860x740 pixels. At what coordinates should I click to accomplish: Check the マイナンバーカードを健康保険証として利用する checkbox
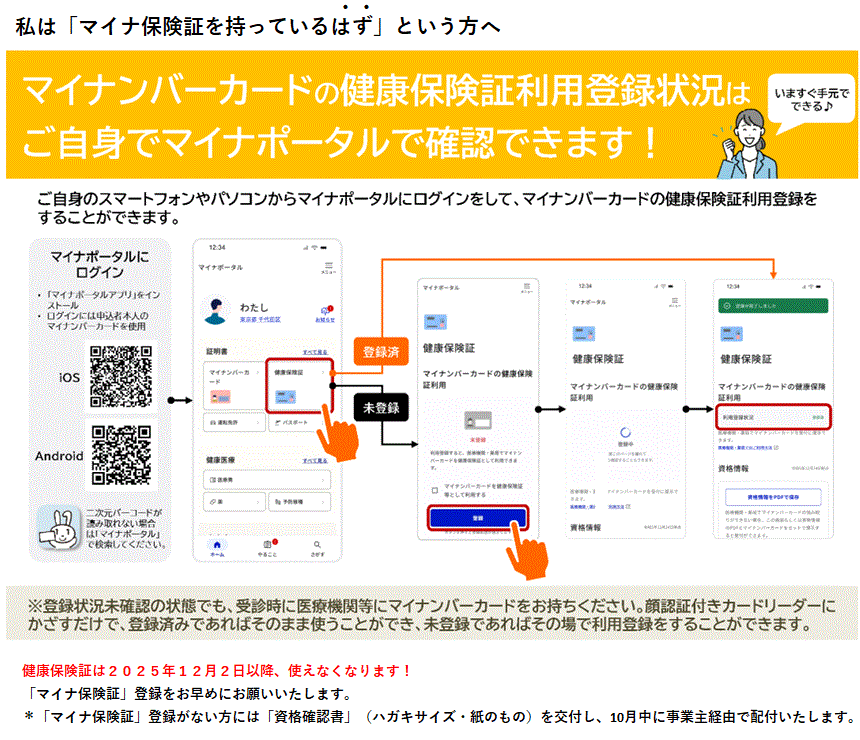(434, 490)
